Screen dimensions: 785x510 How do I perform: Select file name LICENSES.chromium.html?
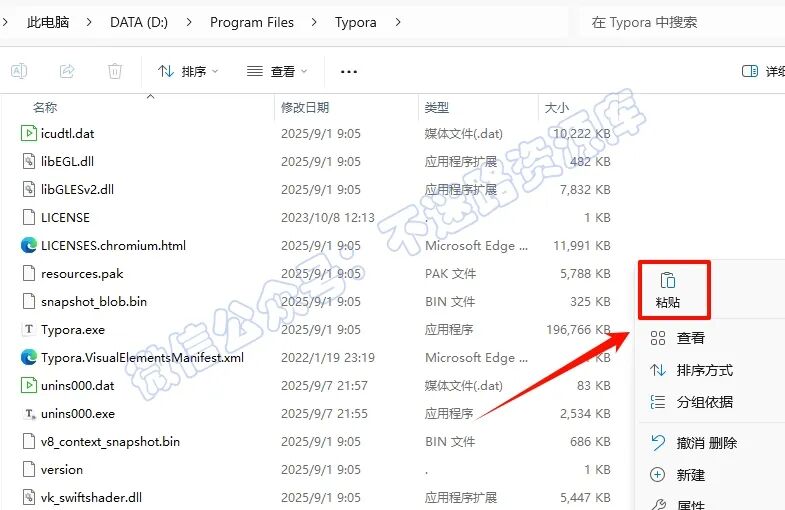tap(113, 246)
